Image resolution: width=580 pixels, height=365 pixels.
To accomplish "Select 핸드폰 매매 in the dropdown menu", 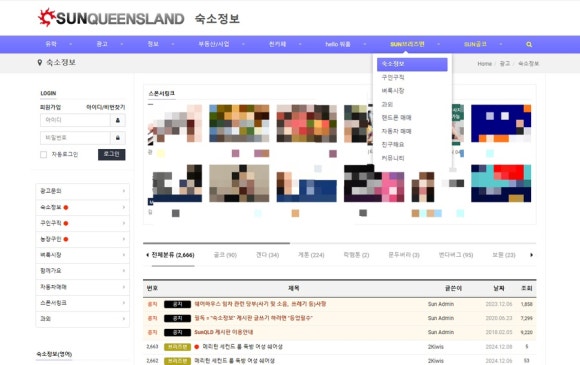I will pos(397,118).
